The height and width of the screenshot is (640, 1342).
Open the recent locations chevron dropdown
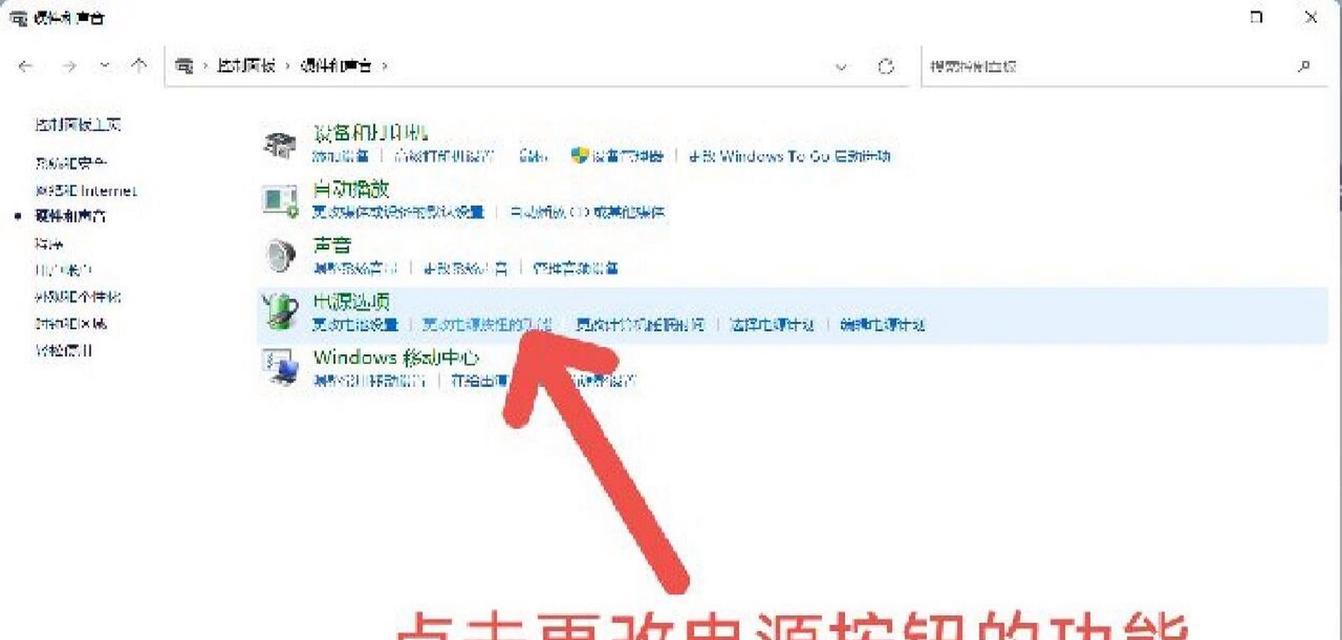[105, 66]
